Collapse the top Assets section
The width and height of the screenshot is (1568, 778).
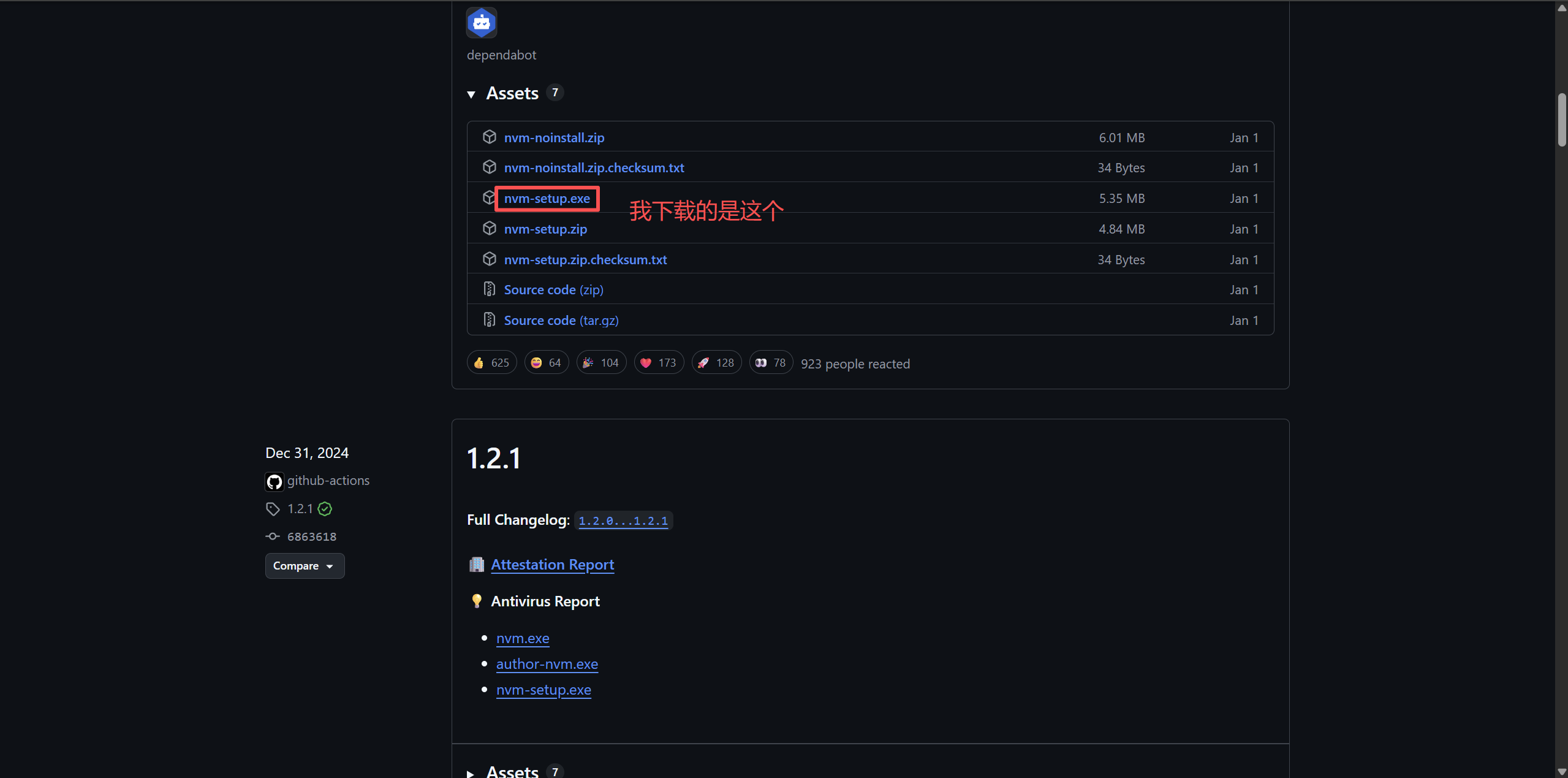point(471,94)
